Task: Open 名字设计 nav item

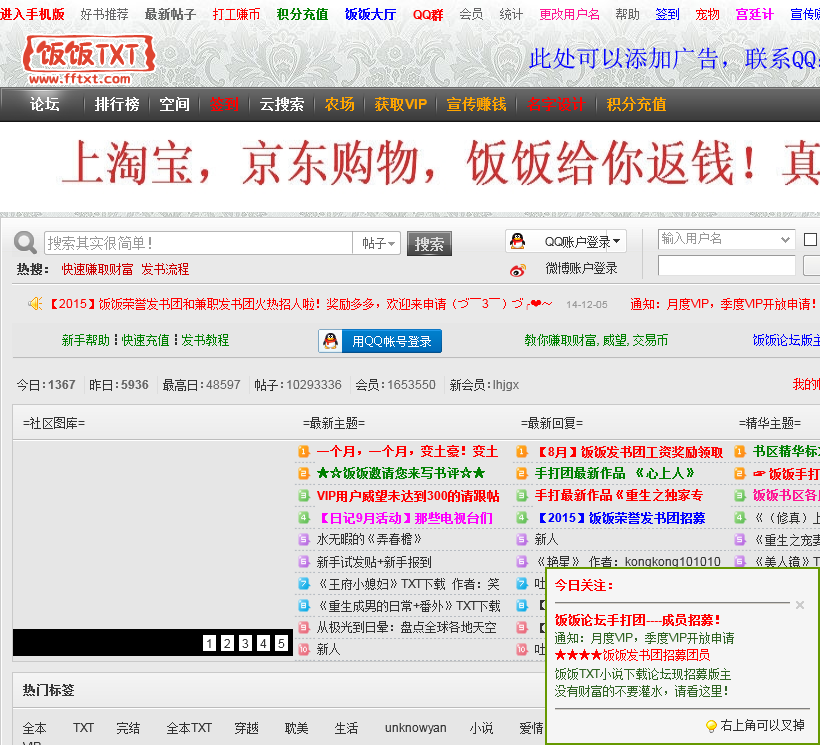Action: [556, 104]
